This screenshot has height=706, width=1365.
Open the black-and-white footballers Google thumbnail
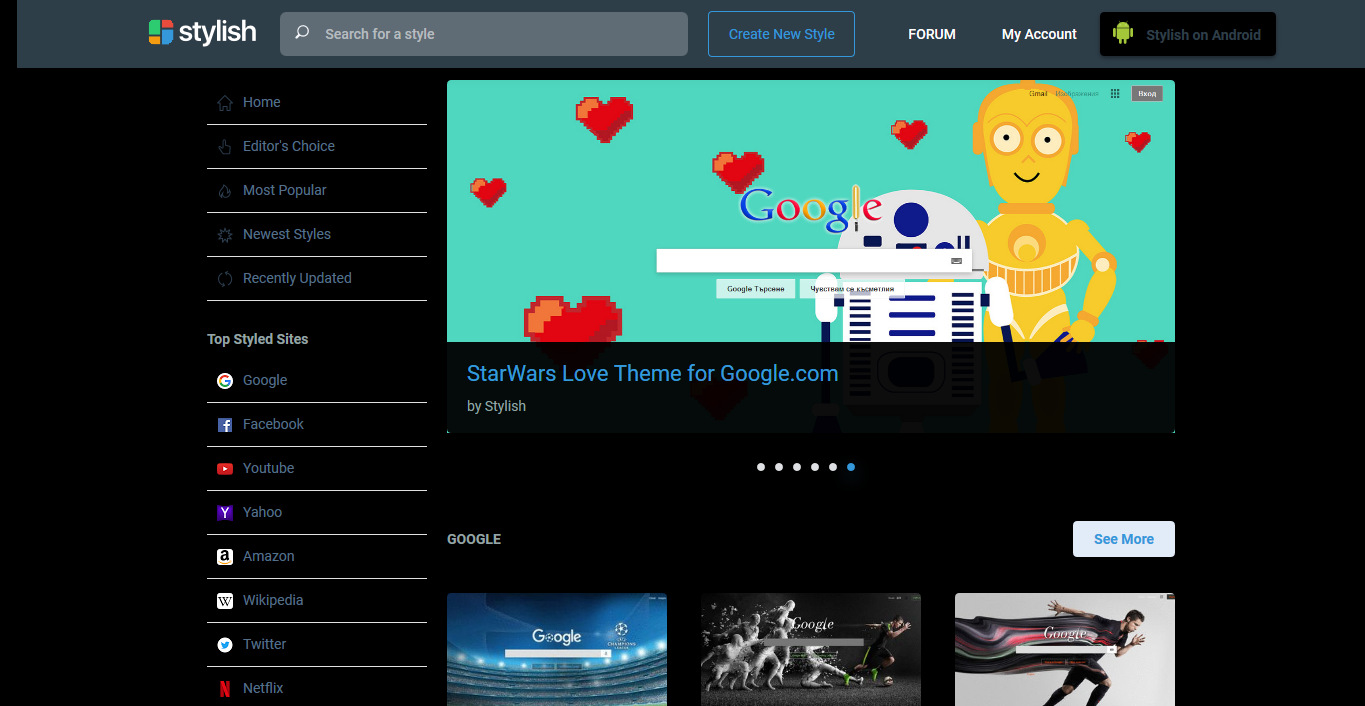pos(811,650)
